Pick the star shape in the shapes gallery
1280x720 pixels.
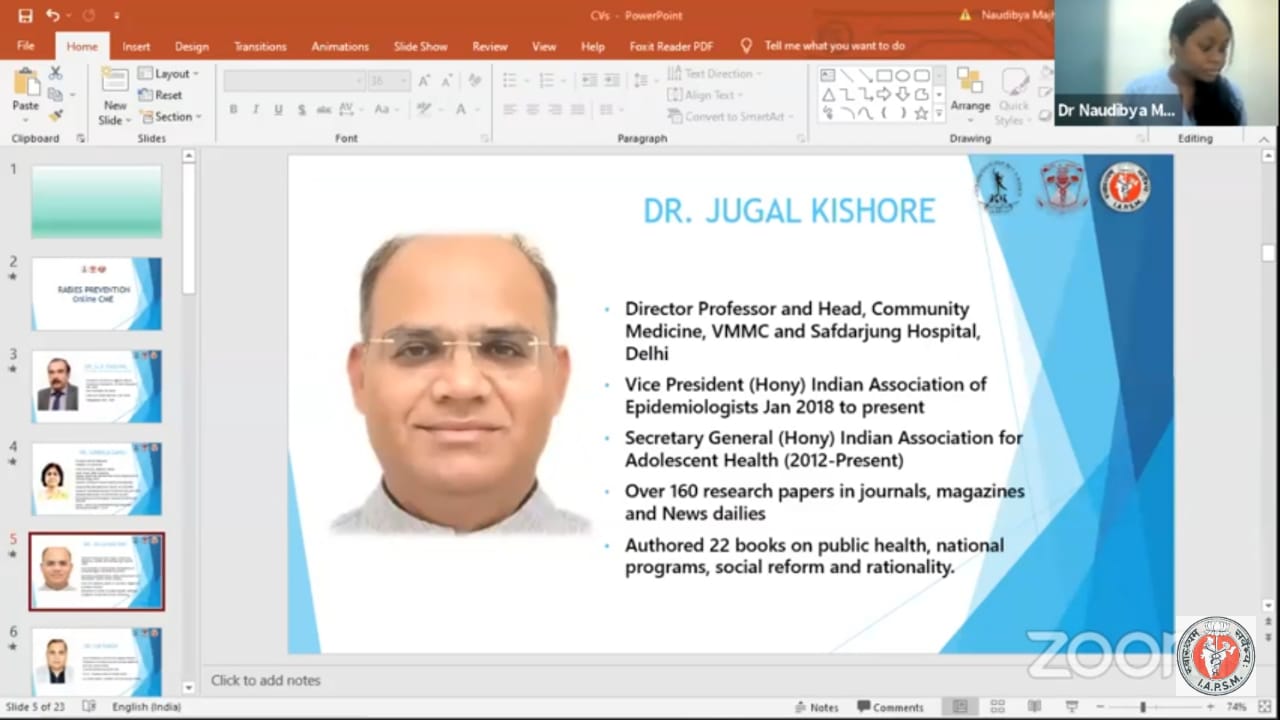[x=921, y=114]
